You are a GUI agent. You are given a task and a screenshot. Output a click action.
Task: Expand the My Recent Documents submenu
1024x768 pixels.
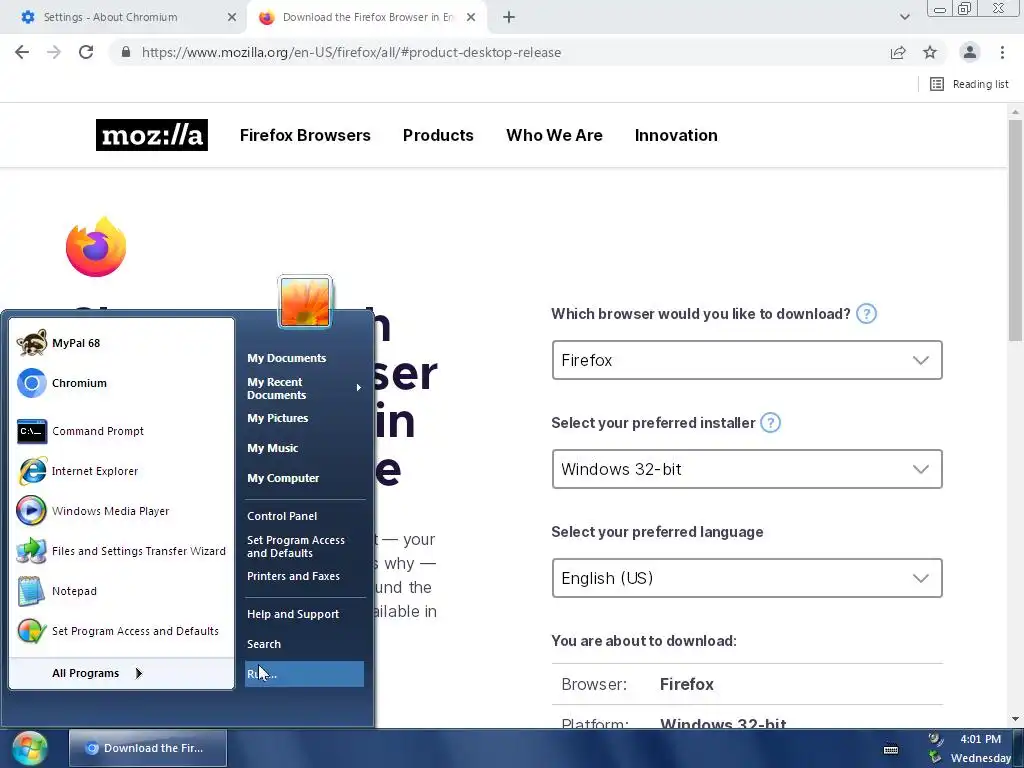tap(304, 388)
